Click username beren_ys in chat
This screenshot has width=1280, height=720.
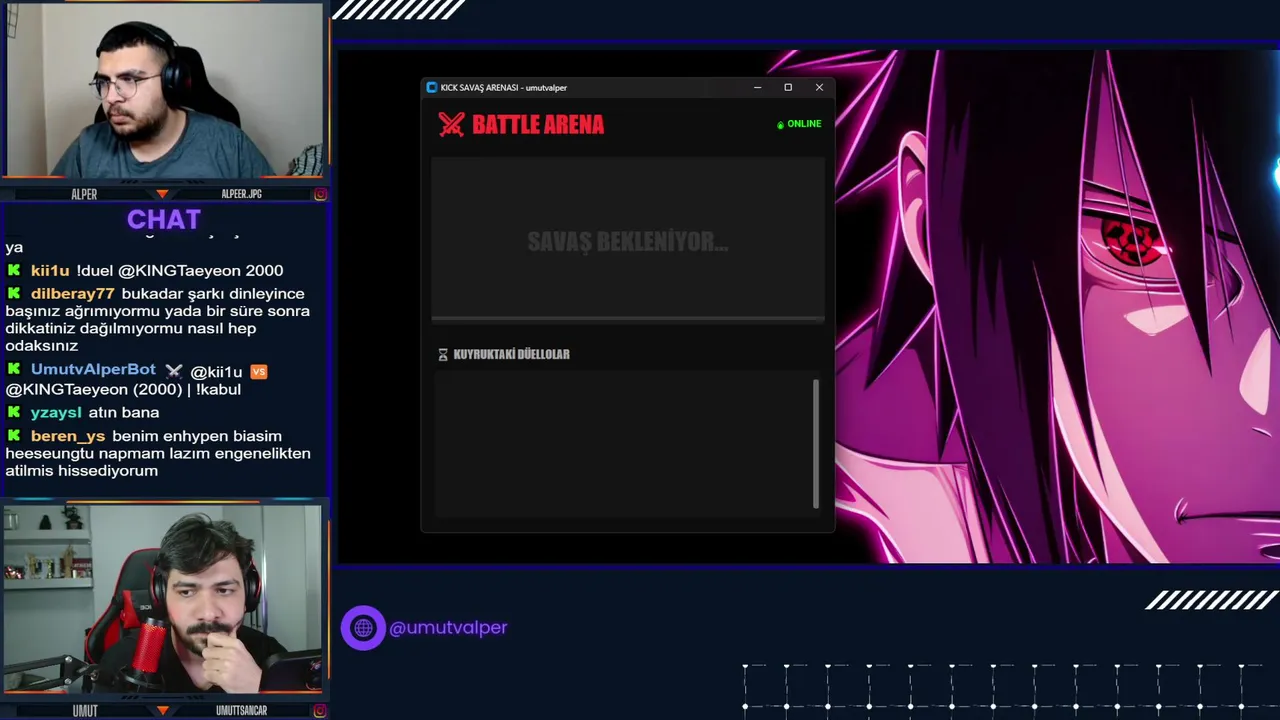click(68, 436)
